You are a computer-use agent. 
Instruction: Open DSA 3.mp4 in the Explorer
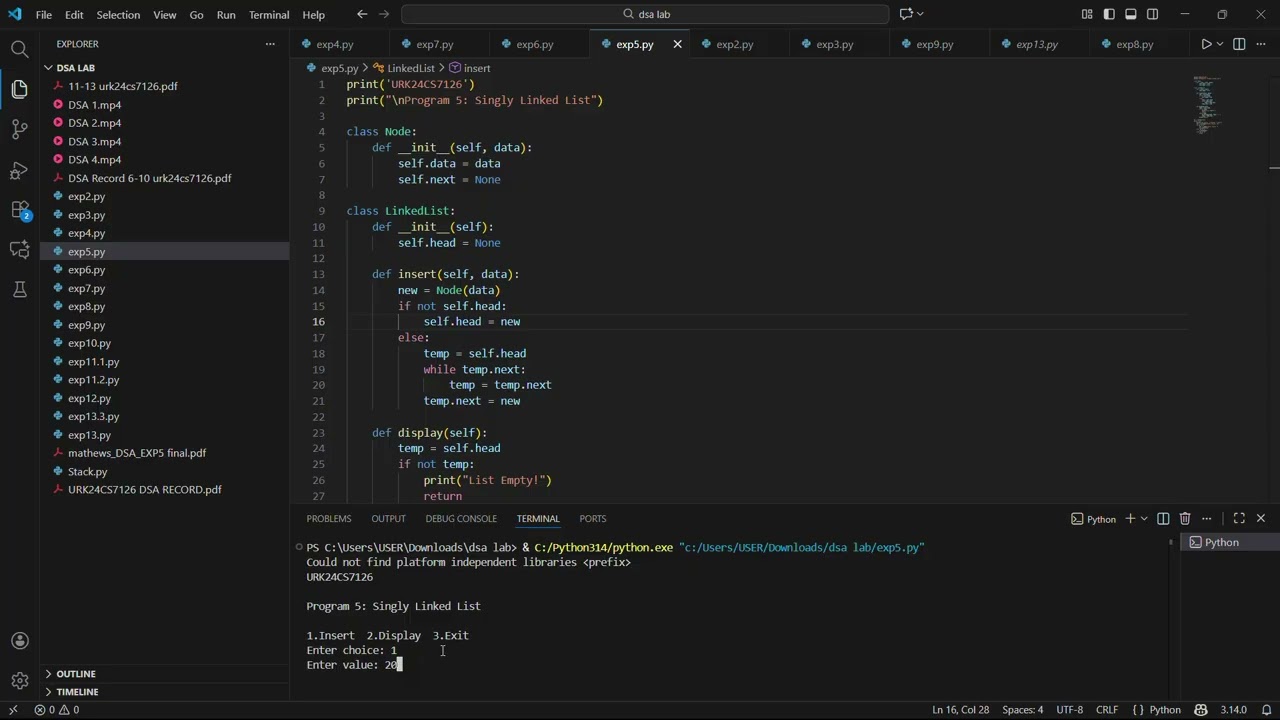point(94,142)
